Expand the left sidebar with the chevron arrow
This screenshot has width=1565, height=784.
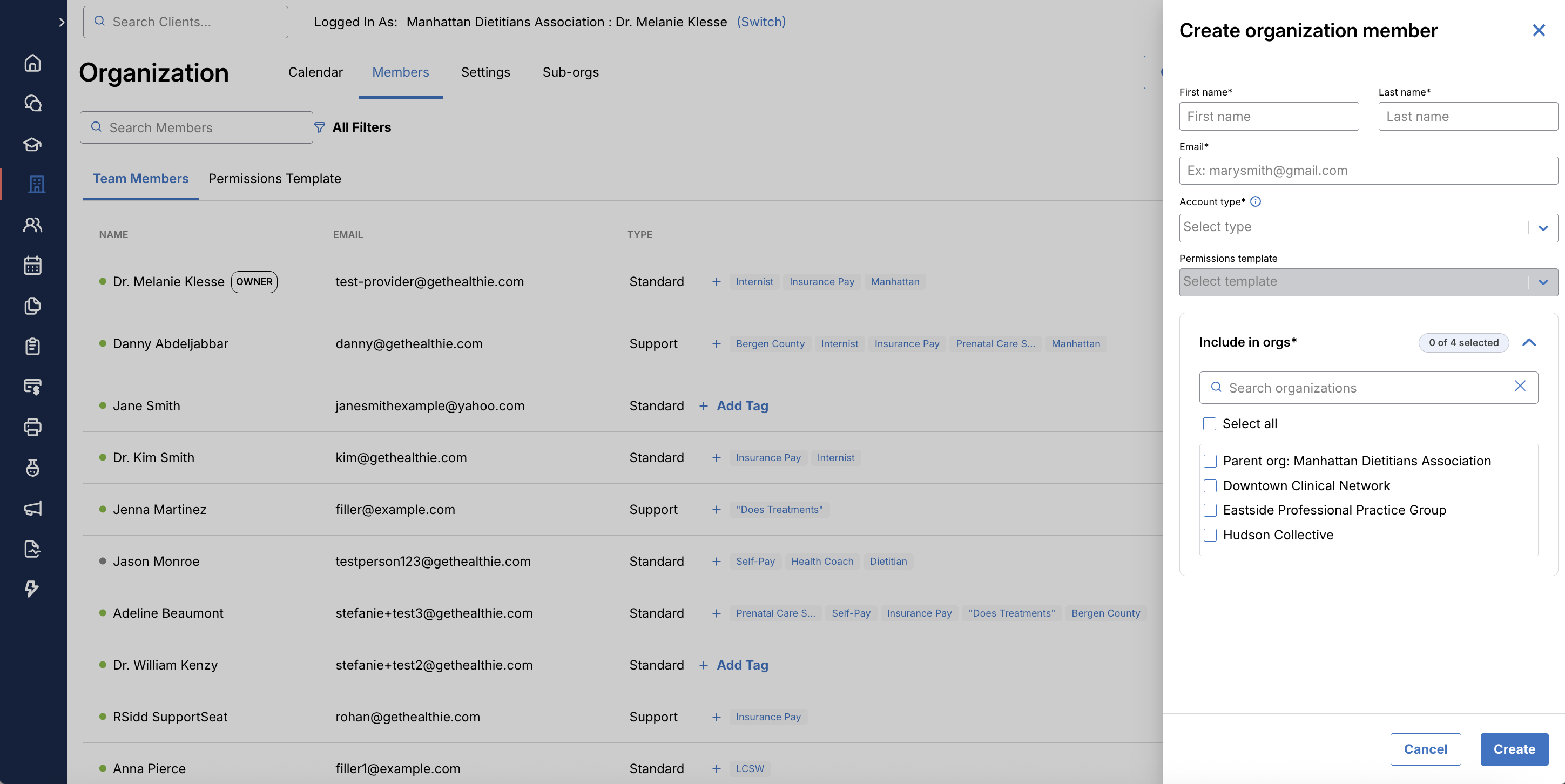pos(62,23)
